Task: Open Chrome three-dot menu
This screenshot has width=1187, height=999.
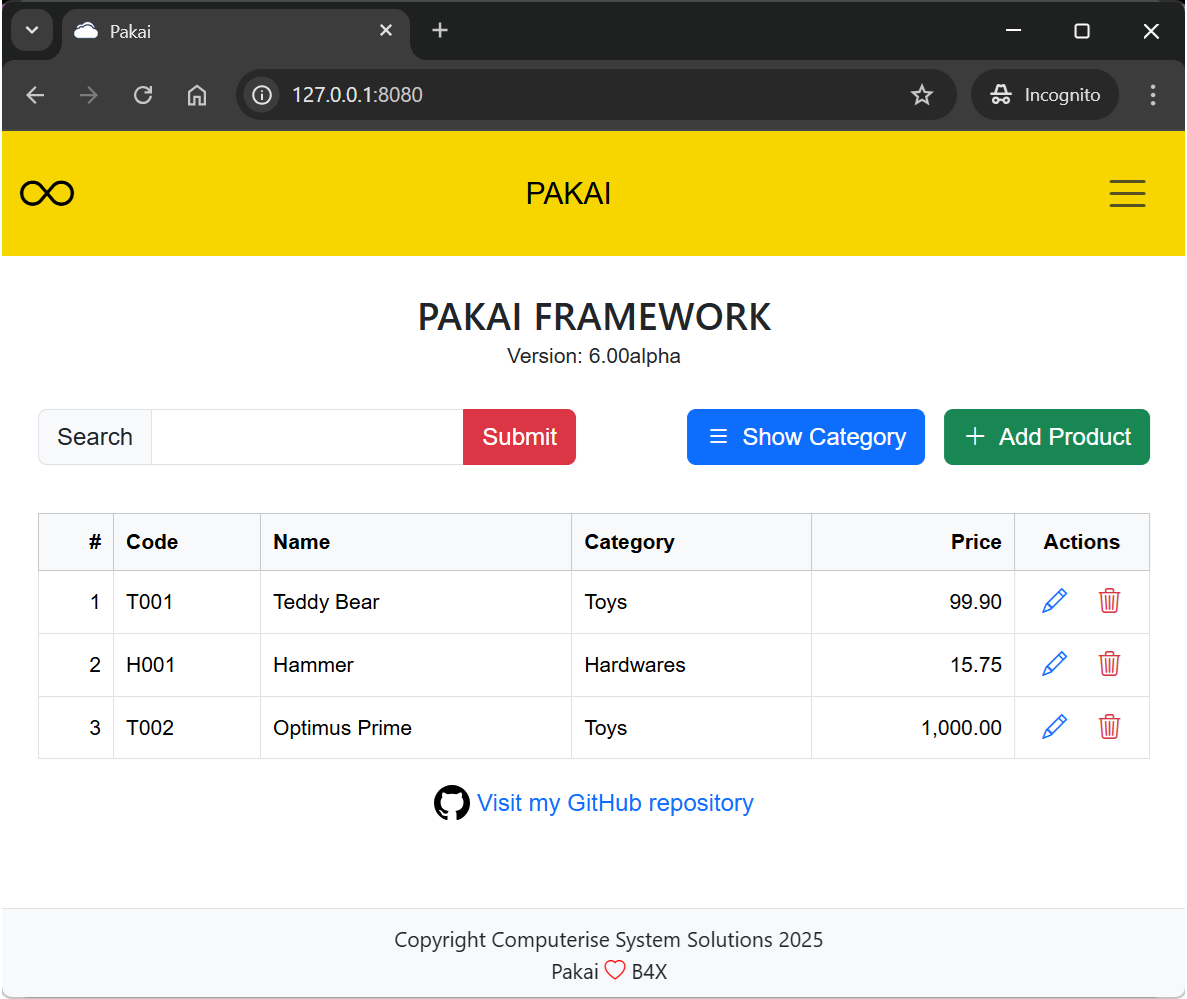Action: point(1152,95)
